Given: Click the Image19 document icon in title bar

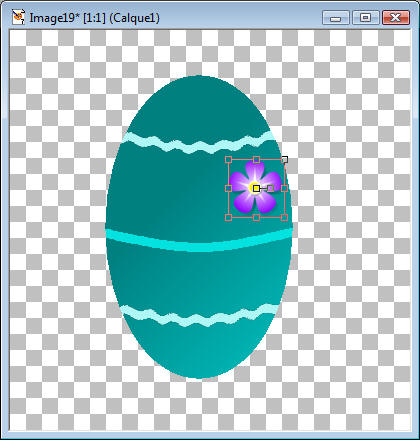Looking at the screenshot, I should pos(18,17).
